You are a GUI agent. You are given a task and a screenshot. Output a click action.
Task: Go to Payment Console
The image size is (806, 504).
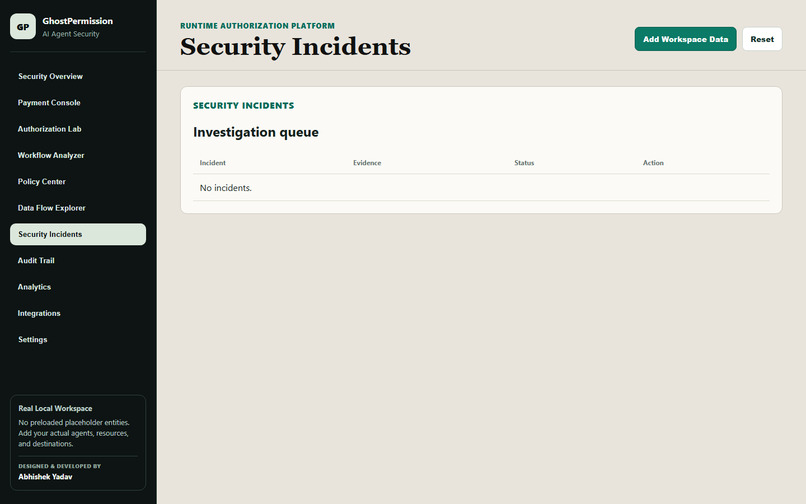coord(78,102)
